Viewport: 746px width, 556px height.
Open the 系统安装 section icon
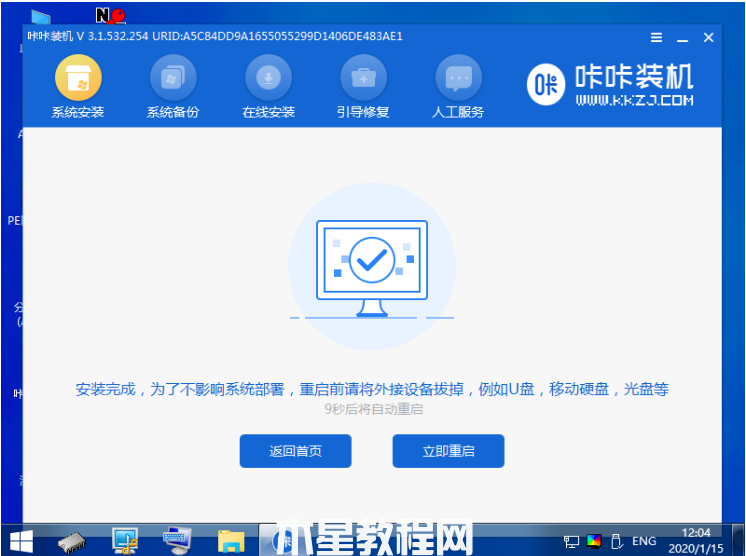tap(78, 78)
